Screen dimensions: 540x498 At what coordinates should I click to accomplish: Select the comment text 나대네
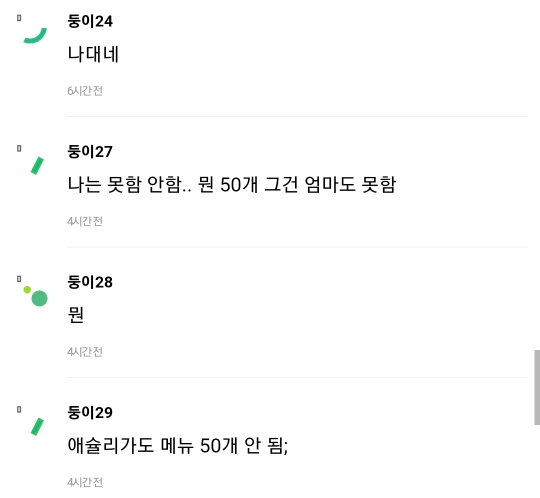click(x=93, y=54)
